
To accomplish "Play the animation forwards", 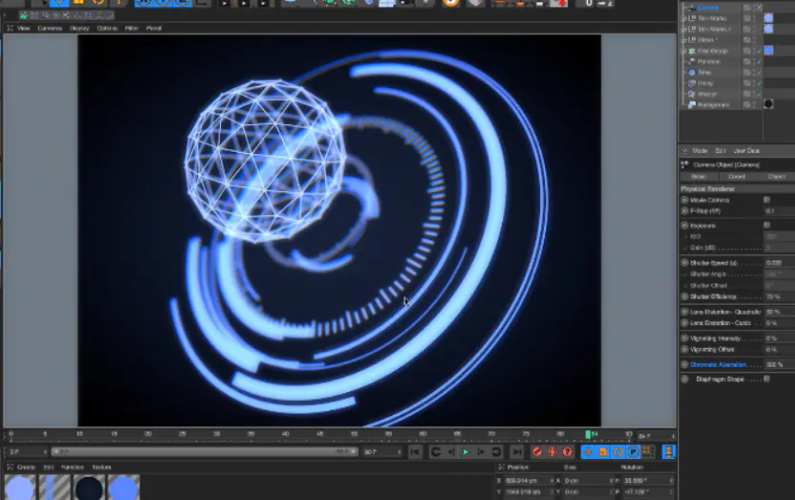I will 465,452.
